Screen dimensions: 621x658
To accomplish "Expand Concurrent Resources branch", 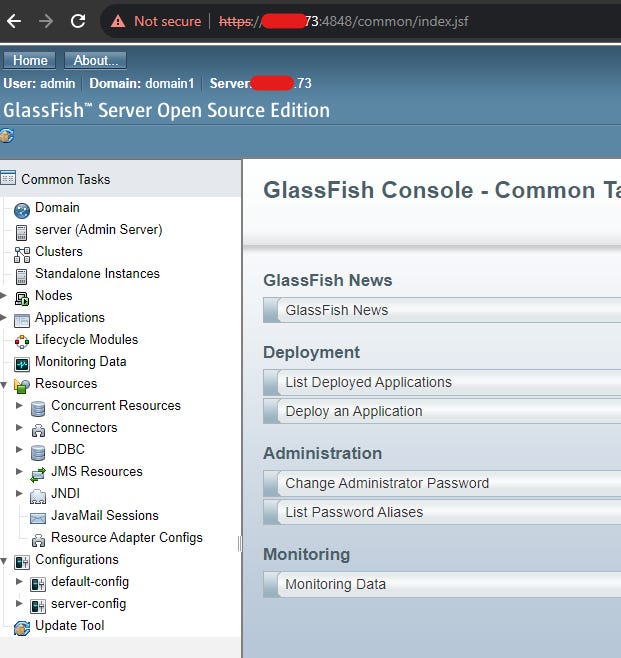I will pos(19,405).
